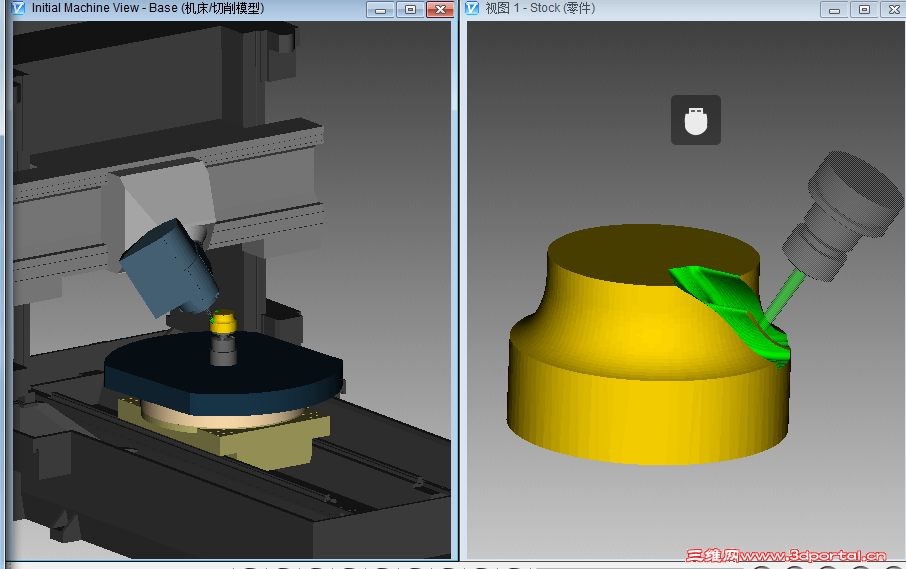Screen dimensions: 906x569
Task: Click the V icon of the 视图 1 Stock window
Action: (472, 8)
